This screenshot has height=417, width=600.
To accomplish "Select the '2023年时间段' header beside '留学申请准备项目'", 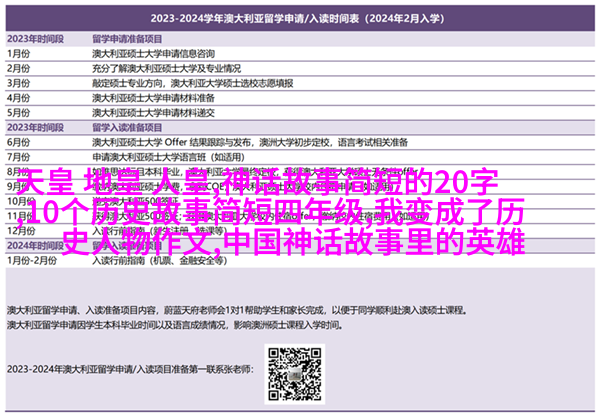I will point(35,39).
